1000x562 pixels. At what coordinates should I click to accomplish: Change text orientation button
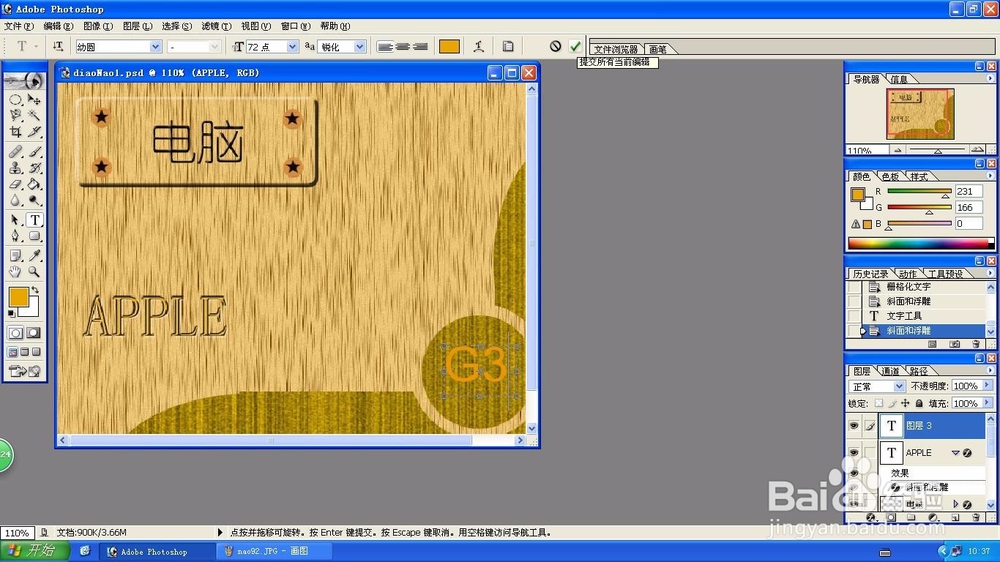[x=57, y=46]
